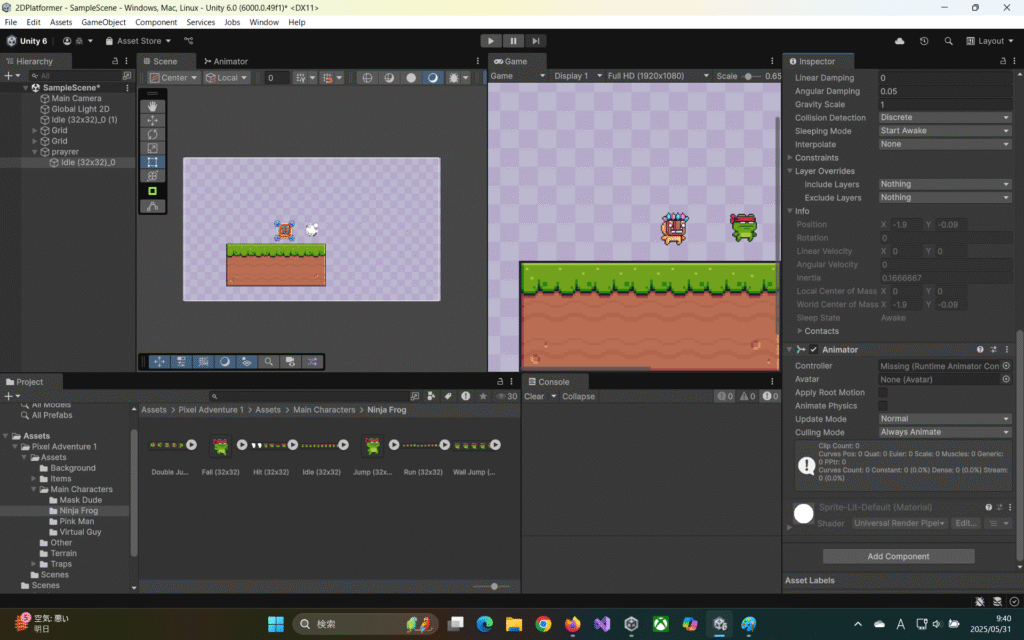Lock the Inspector panel with padlock icon
This screenshot has width=1024, height=640.
[x=1003, y=61]
